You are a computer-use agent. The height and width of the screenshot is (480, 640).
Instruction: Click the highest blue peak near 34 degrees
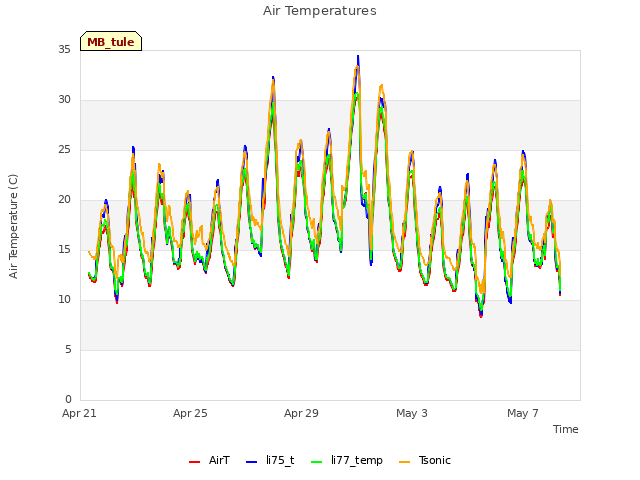tap(358, 56)
